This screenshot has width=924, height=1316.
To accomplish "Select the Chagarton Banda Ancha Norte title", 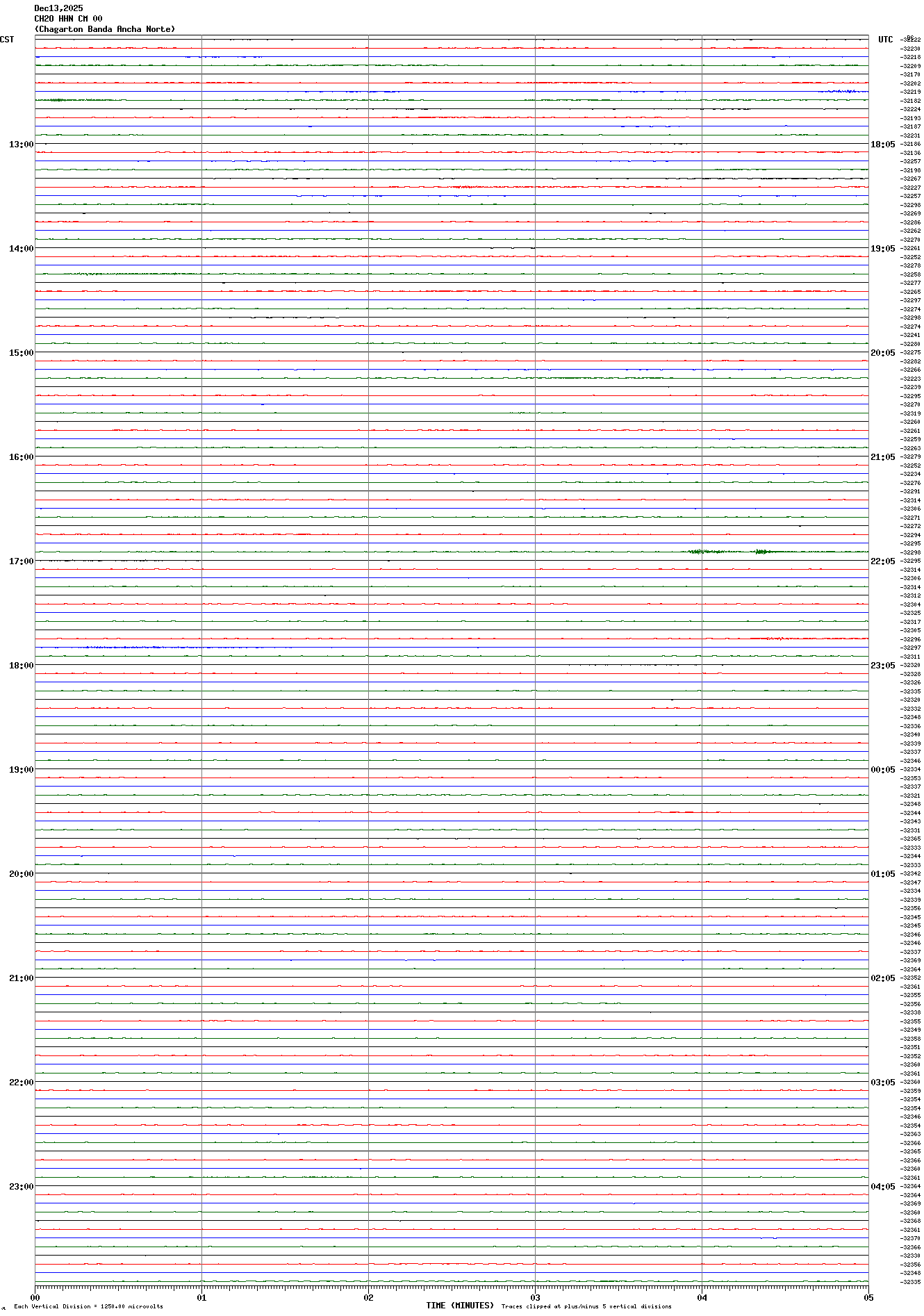I will point(105,29).
